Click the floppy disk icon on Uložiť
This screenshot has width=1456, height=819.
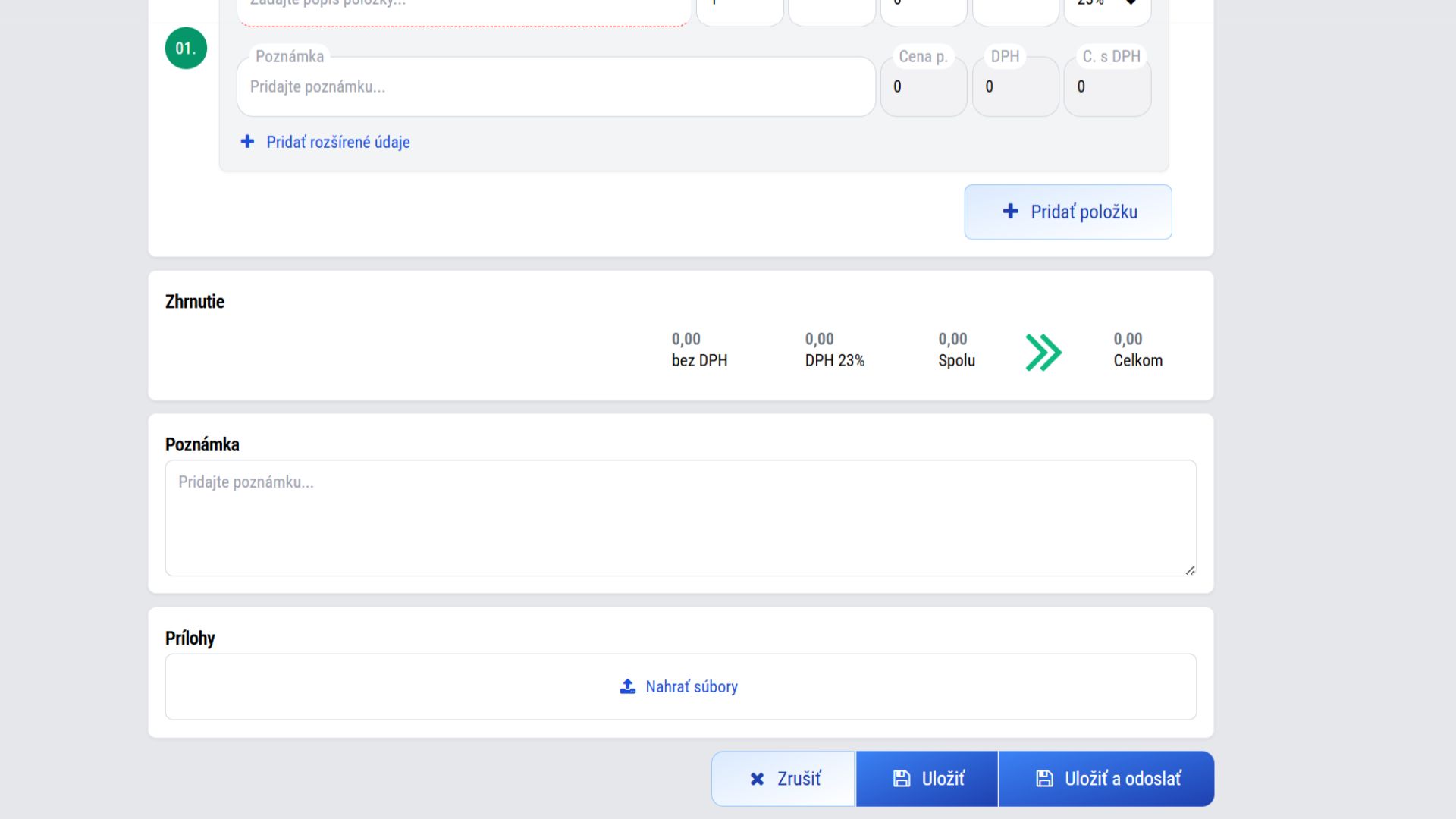click(901, 779)
